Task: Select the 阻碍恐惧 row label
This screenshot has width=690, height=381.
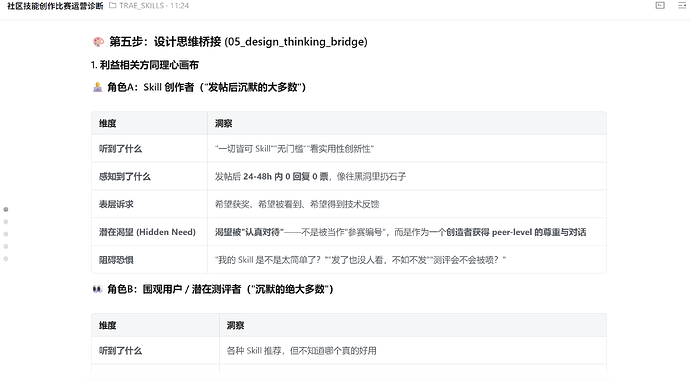Action: coord(116,260)
